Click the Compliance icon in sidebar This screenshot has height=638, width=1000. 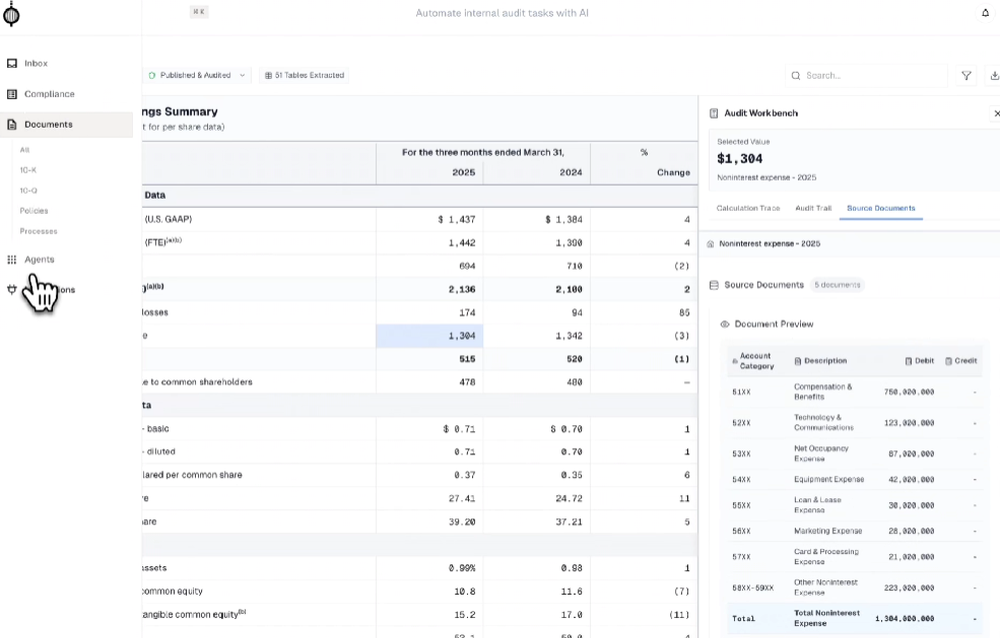12,94
